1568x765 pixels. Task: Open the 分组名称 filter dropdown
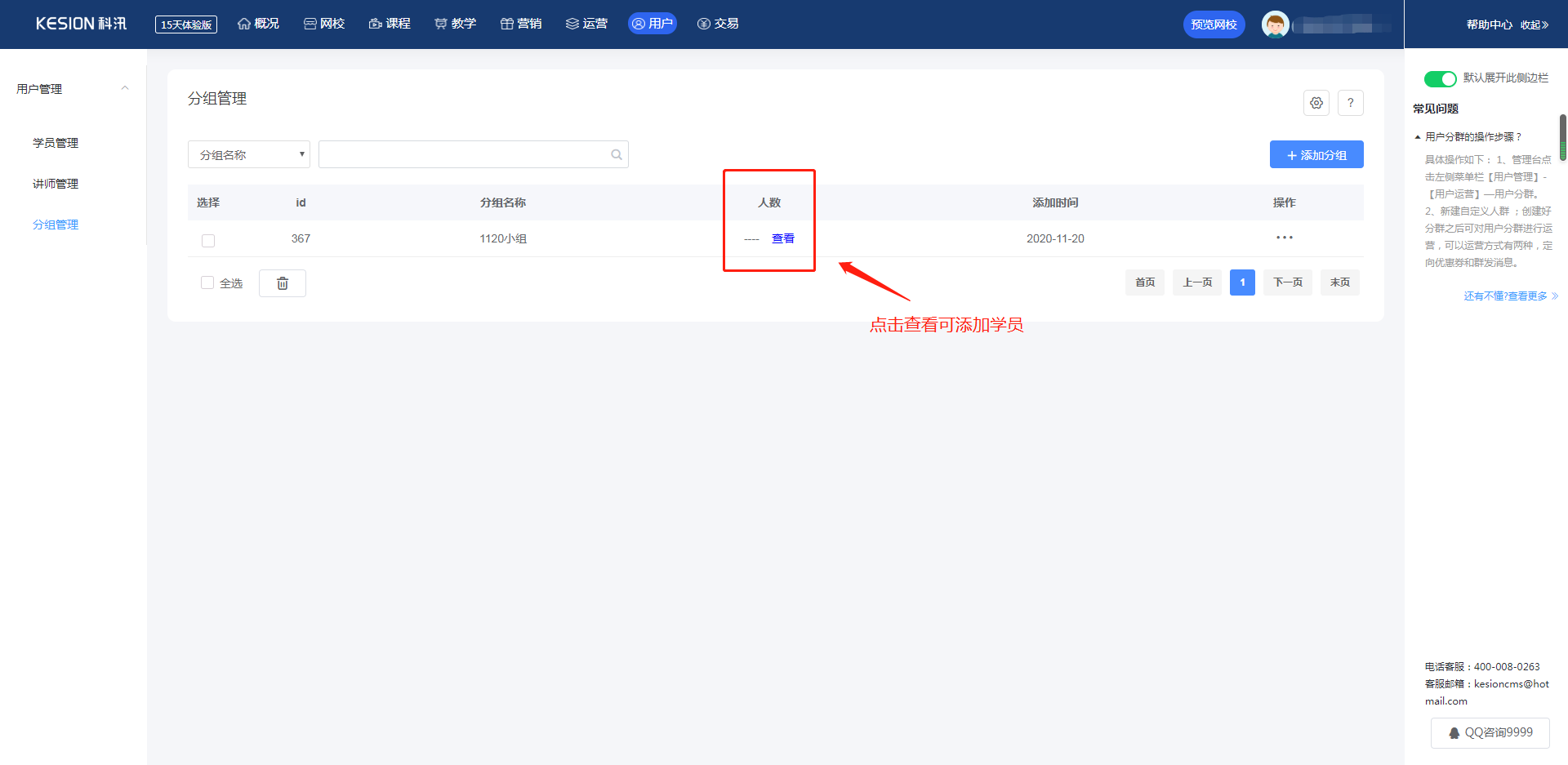[249, 155]
